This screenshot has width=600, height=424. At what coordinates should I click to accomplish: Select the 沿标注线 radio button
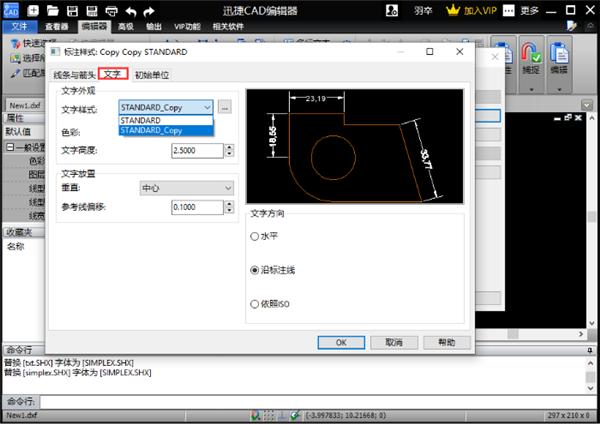click(254, 270)
